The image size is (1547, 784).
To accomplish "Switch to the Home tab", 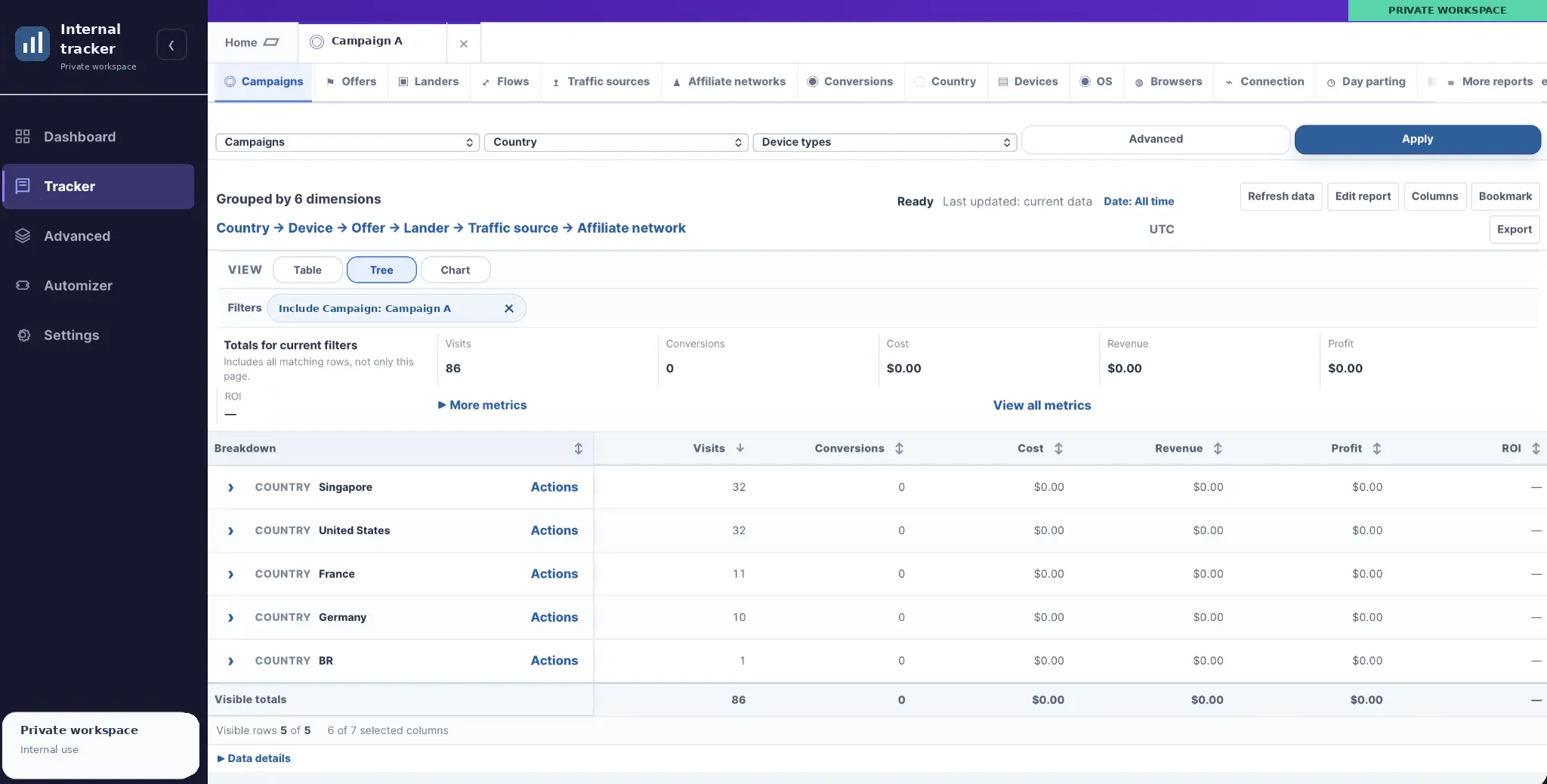I will [252, 43].
